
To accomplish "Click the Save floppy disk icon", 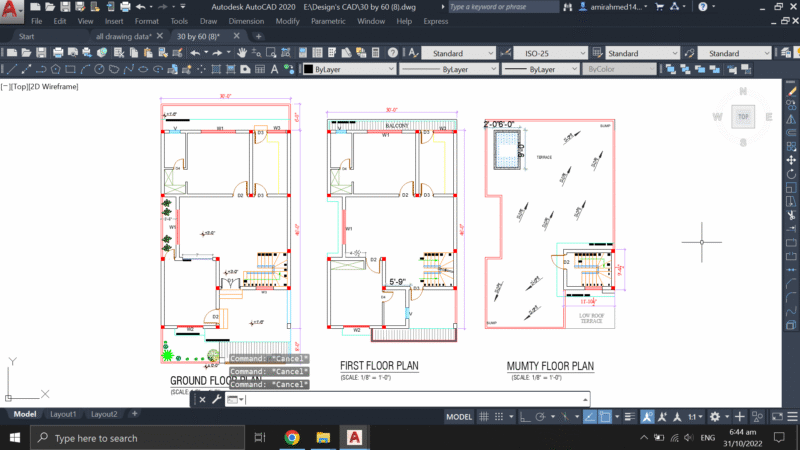I will point(41,53).
